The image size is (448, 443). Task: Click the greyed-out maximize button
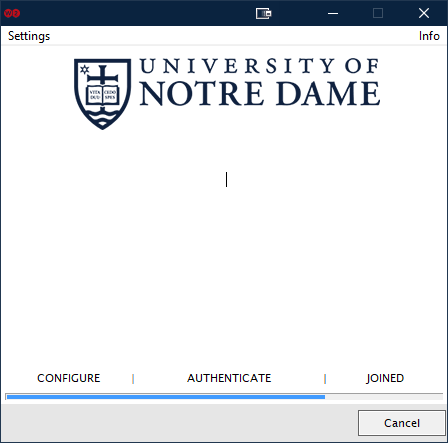point(378,13)
